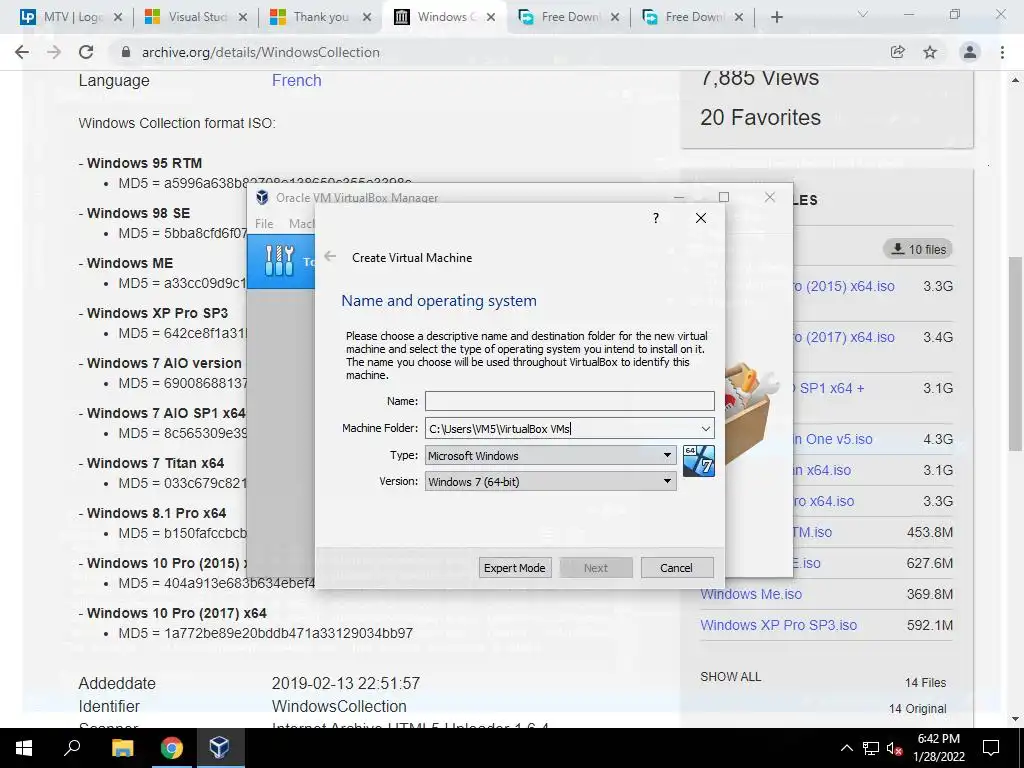This screenshot has height=768, width=1024.
Task: Open the (2017) x64.iso download link
Action: 843,337
